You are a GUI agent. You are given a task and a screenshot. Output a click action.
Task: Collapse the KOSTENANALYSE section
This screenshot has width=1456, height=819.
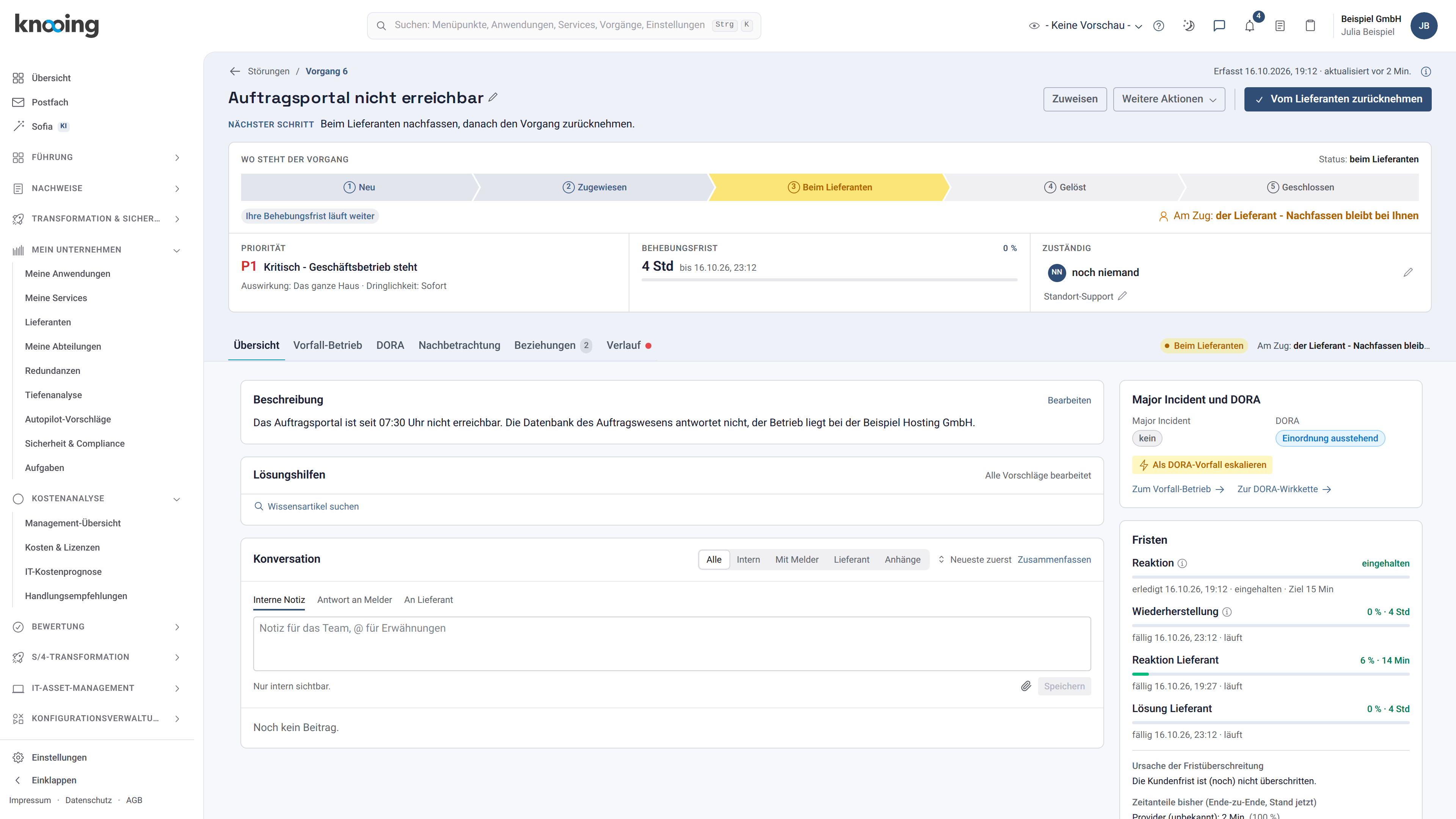tap(97, 499)
